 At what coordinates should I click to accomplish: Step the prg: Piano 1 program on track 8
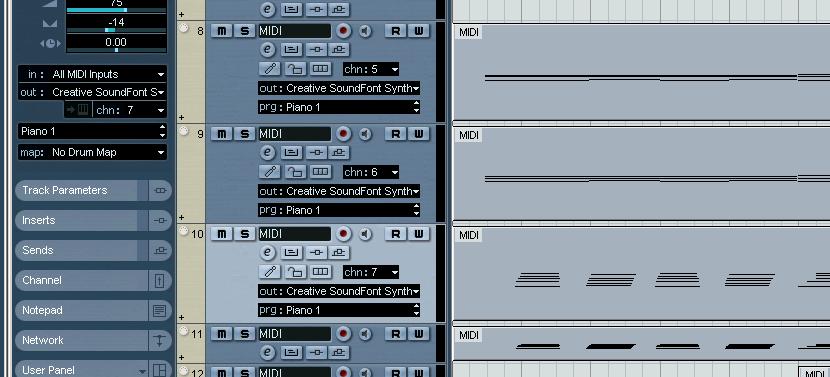point(416,107)
